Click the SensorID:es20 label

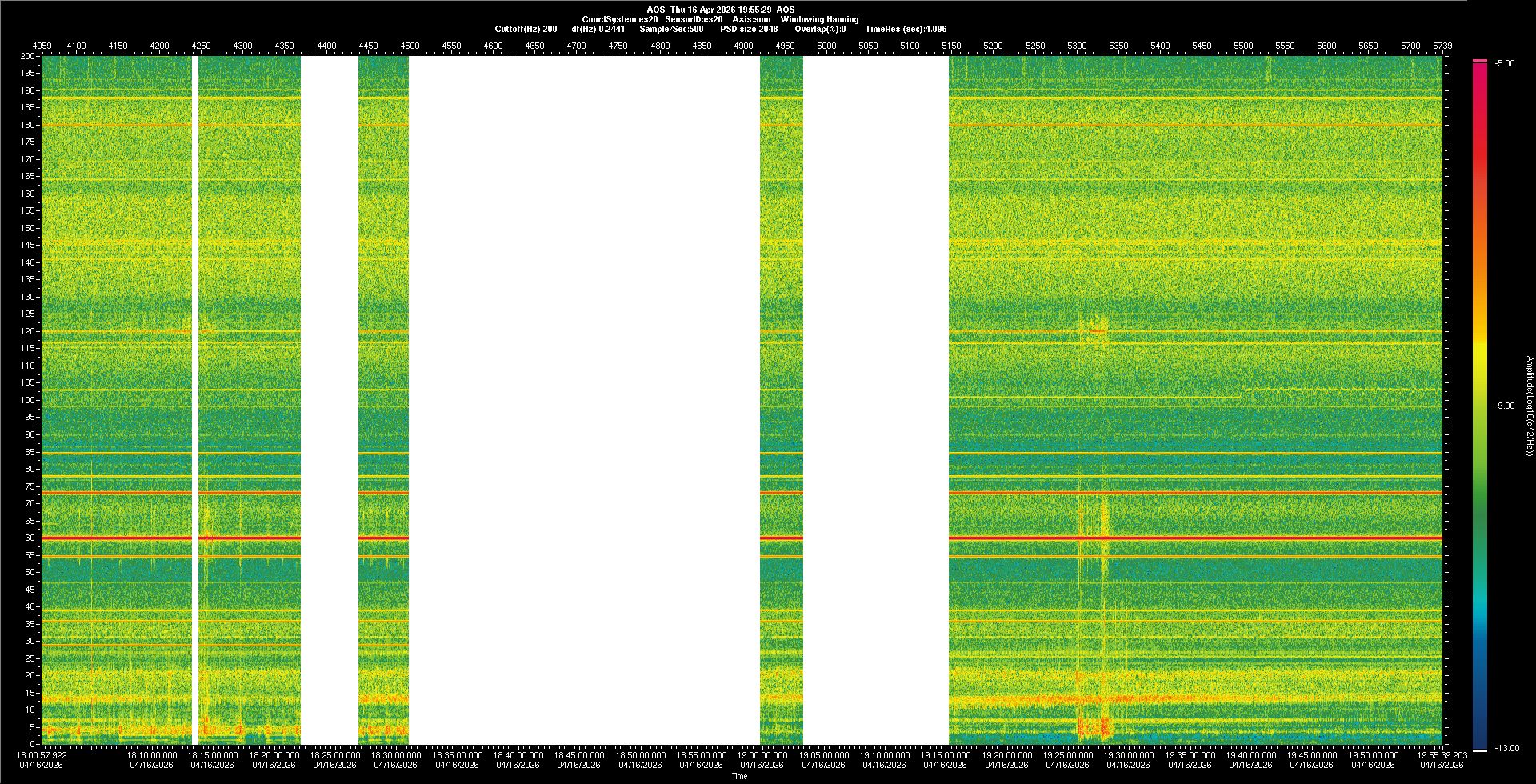(x=694, y=19)
